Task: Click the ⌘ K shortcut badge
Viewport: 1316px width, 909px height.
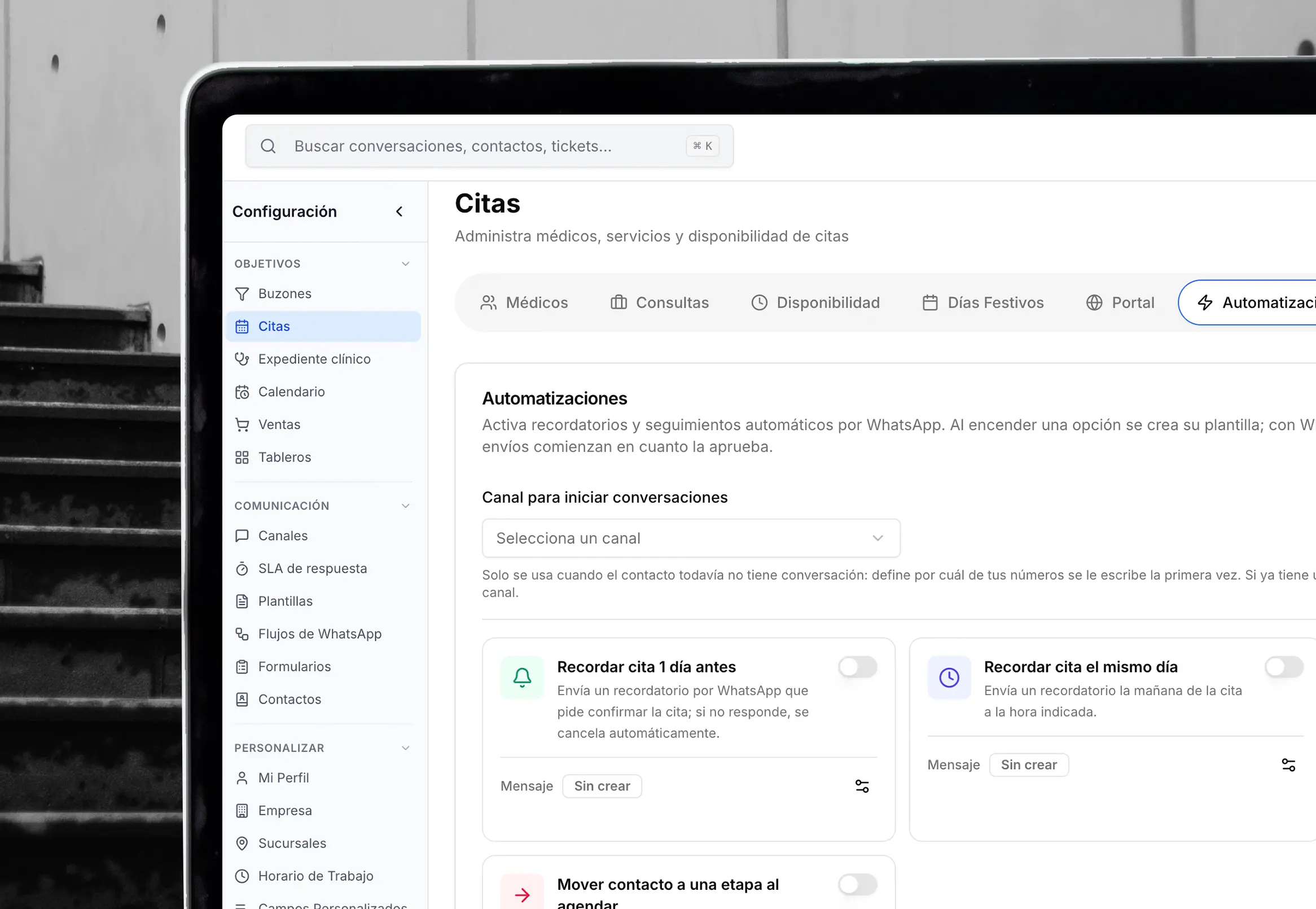Action: coord(702,146)
